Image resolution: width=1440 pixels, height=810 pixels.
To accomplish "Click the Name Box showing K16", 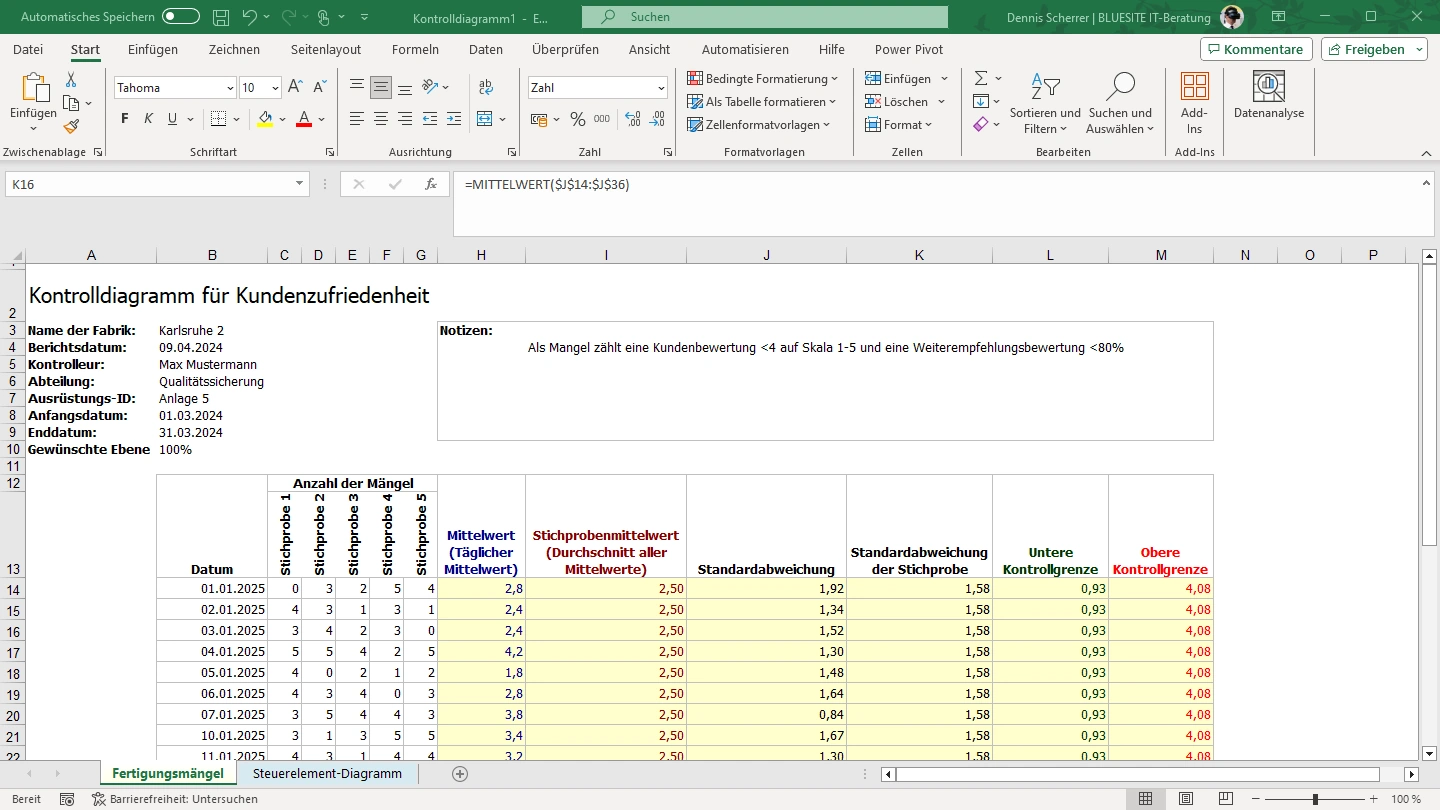I will click(150, 185).
